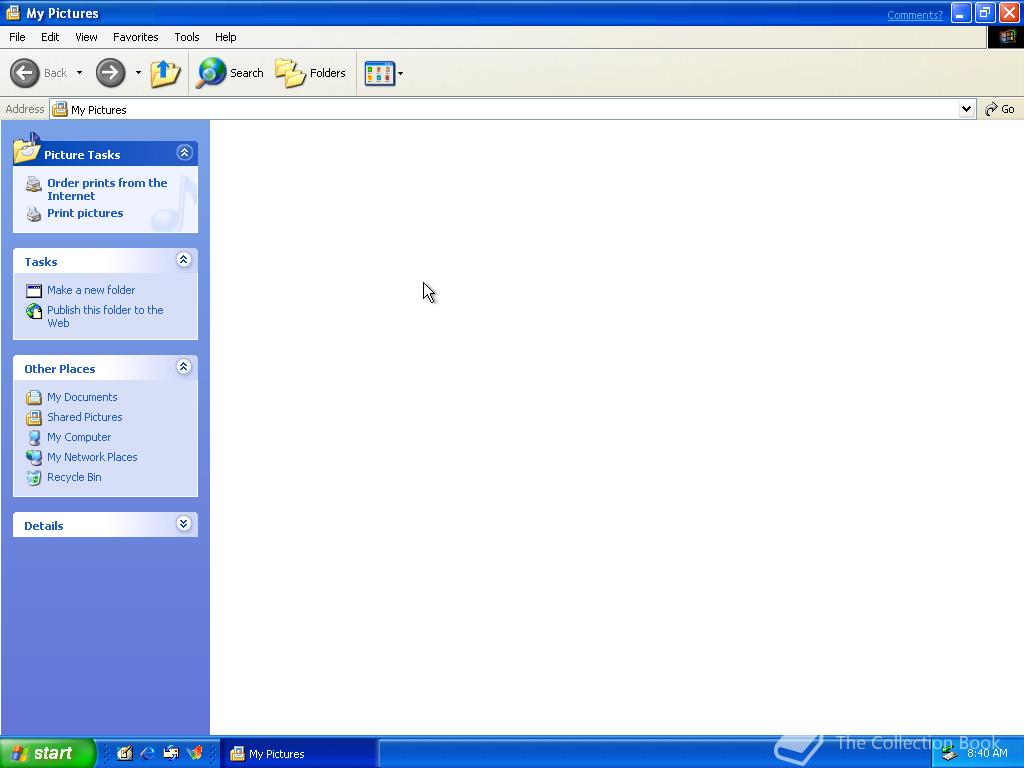Open the Tools menu
The width and height of the screenshot is (1024, 768).
pyautogui.click(x=187, y=37)
